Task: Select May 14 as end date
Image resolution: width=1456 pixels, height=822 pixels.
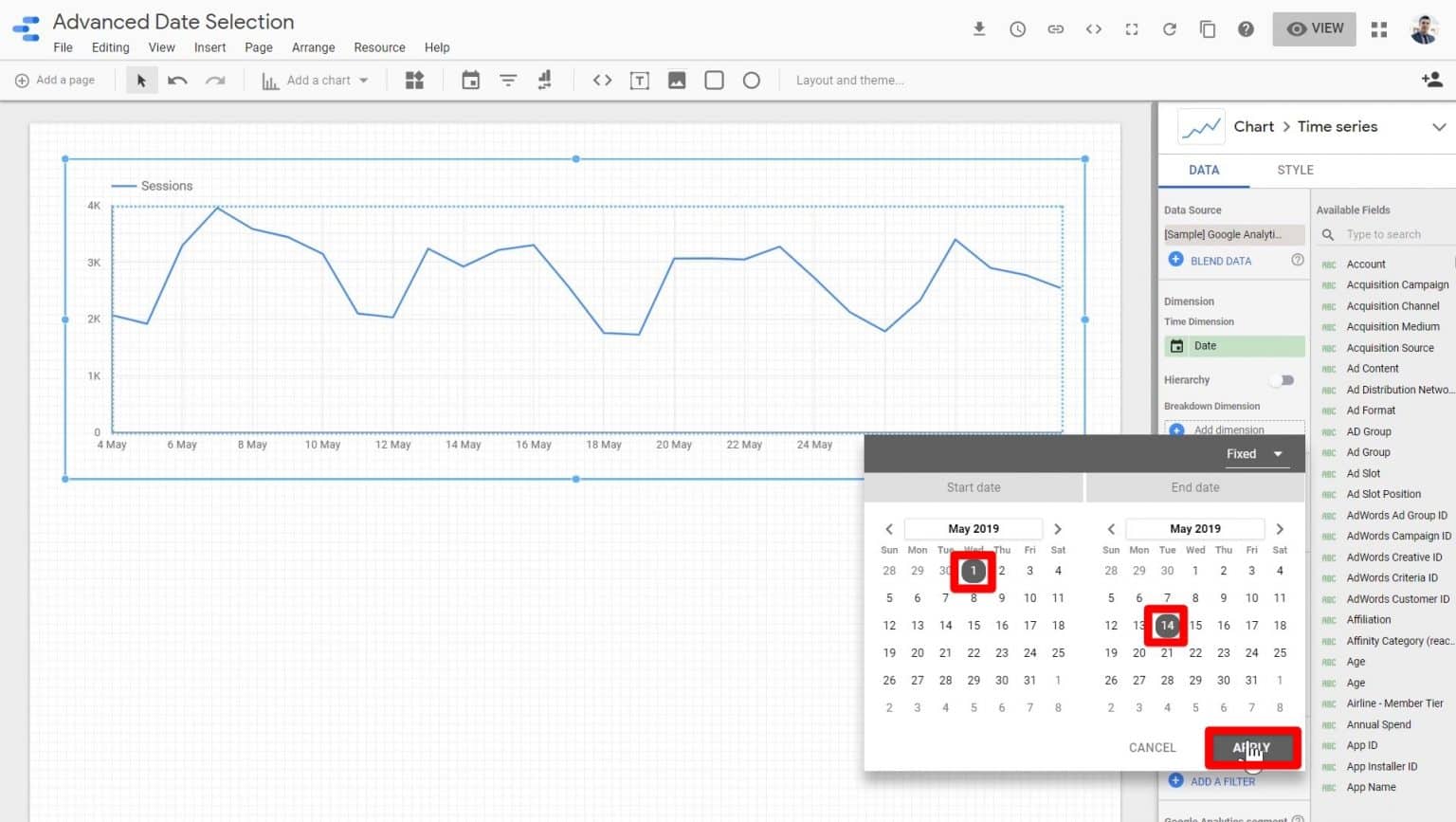Action: point(1166,625)
